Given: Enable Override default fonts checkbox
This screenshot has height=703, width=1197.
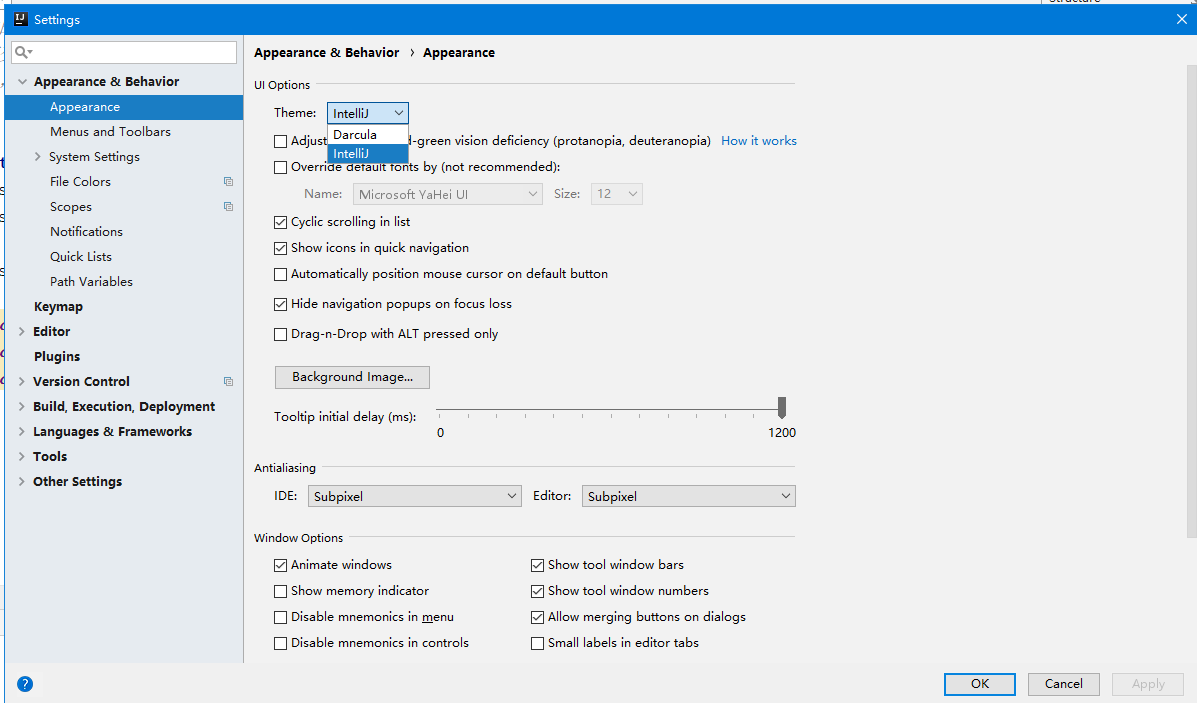Looking at the screenshot, I should click(x=280, y=167).
